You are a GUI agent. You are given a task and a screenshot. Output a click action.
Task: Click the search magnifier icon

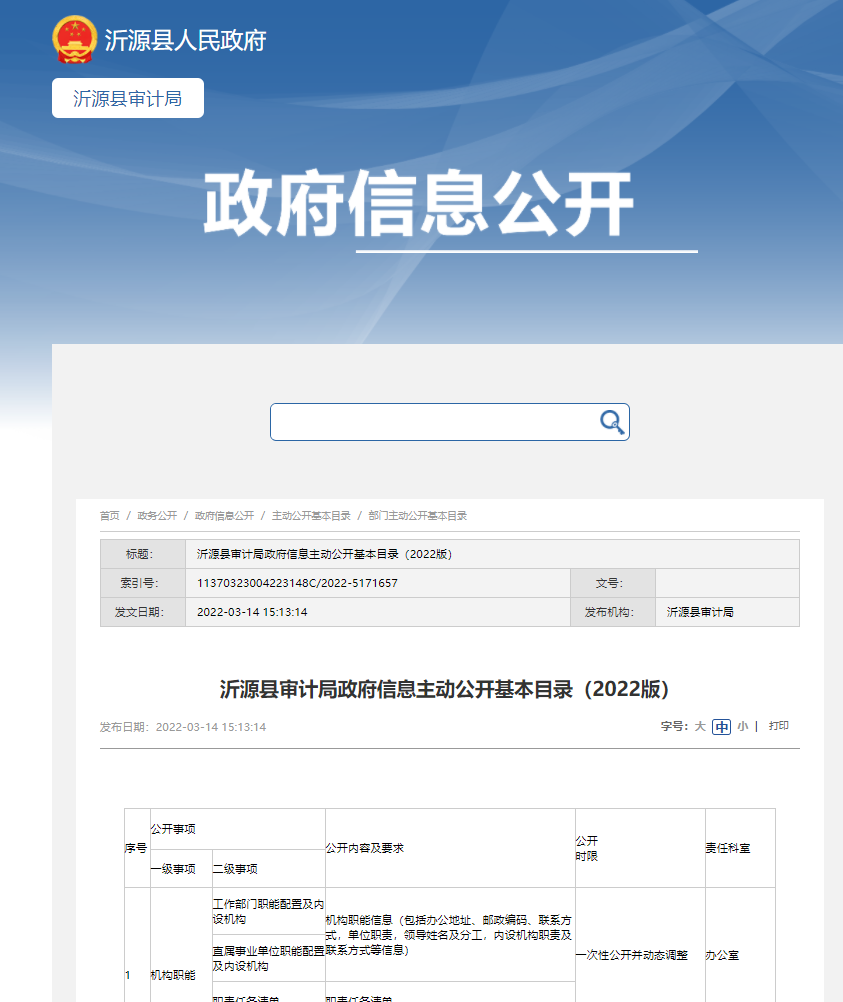[x=612, y=422]
